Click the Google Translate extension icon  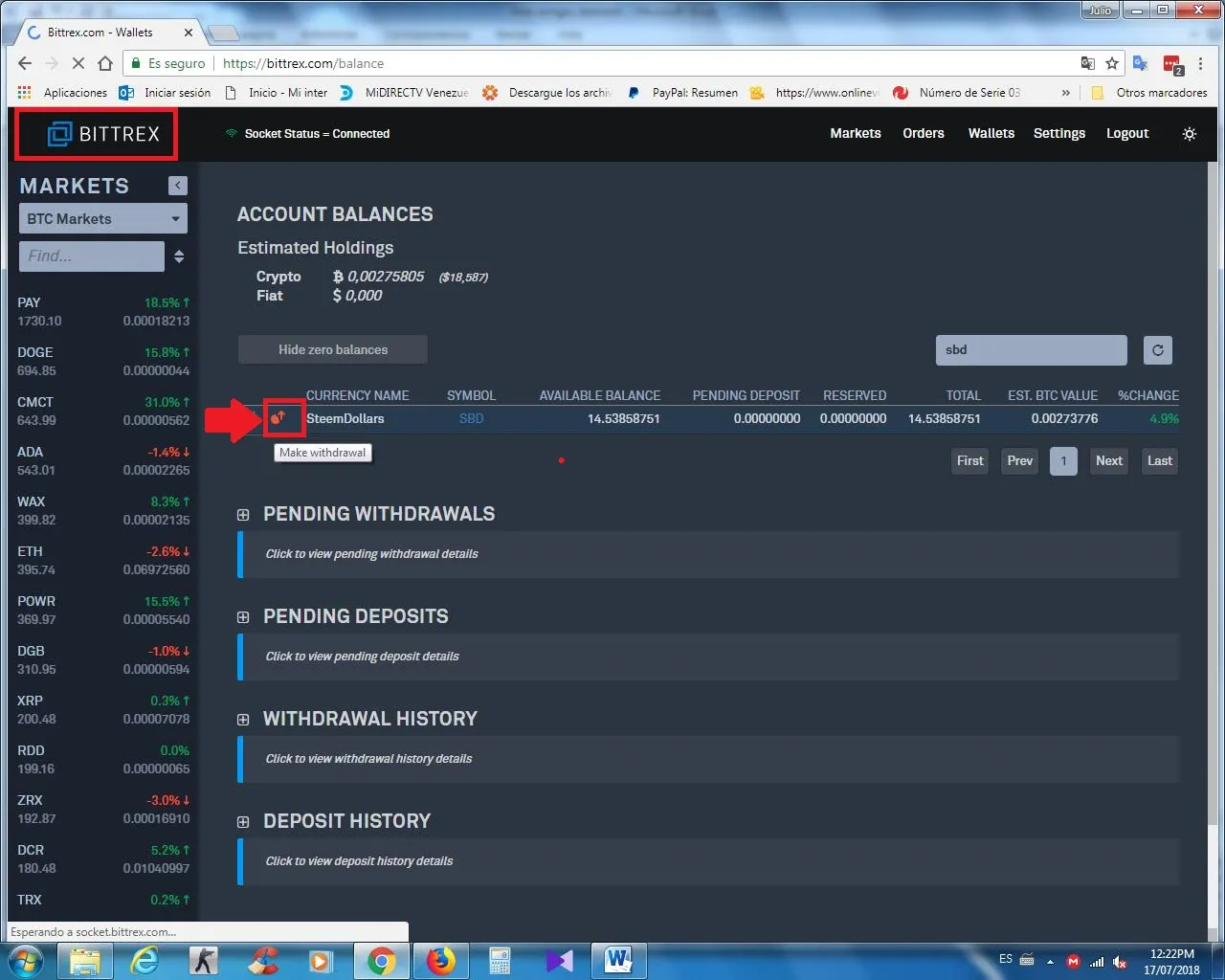coord(1140,63)
